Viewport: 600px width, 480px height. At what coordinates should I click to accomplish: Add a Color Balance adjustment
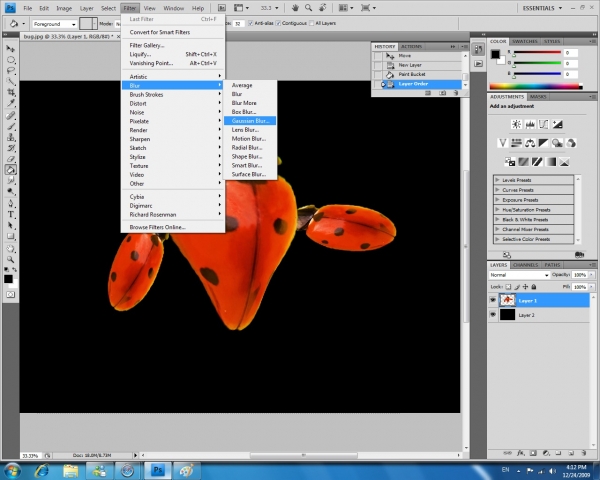coord(530,143)
